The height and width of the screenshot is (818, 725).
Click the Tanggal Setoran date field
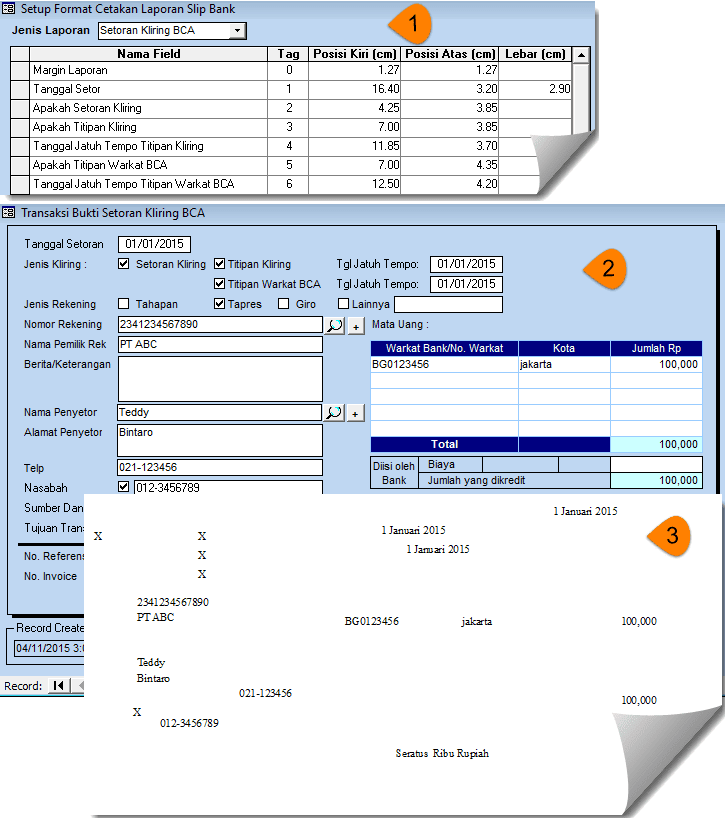pyautogui.click(x=154, y=244)
